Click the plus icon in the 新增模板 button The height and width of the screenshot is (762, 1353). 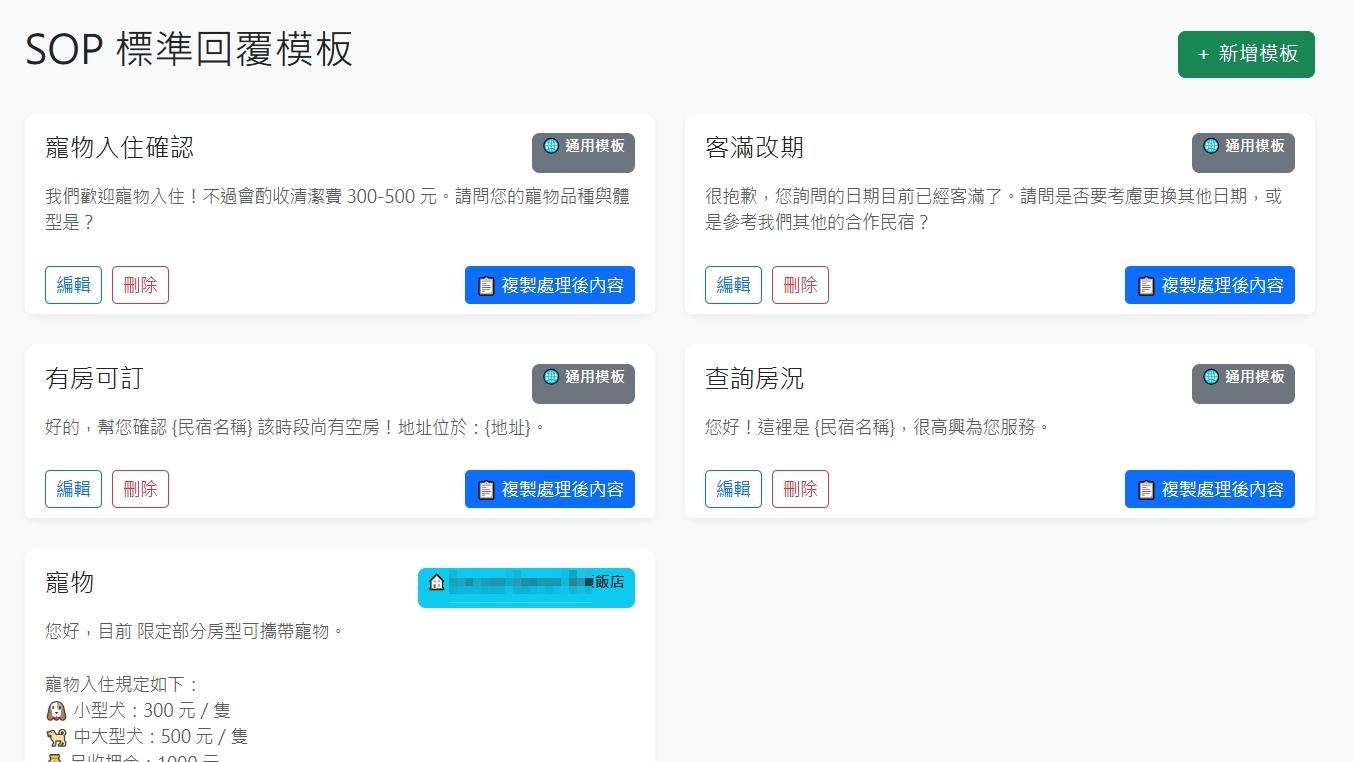(1203, 55)
